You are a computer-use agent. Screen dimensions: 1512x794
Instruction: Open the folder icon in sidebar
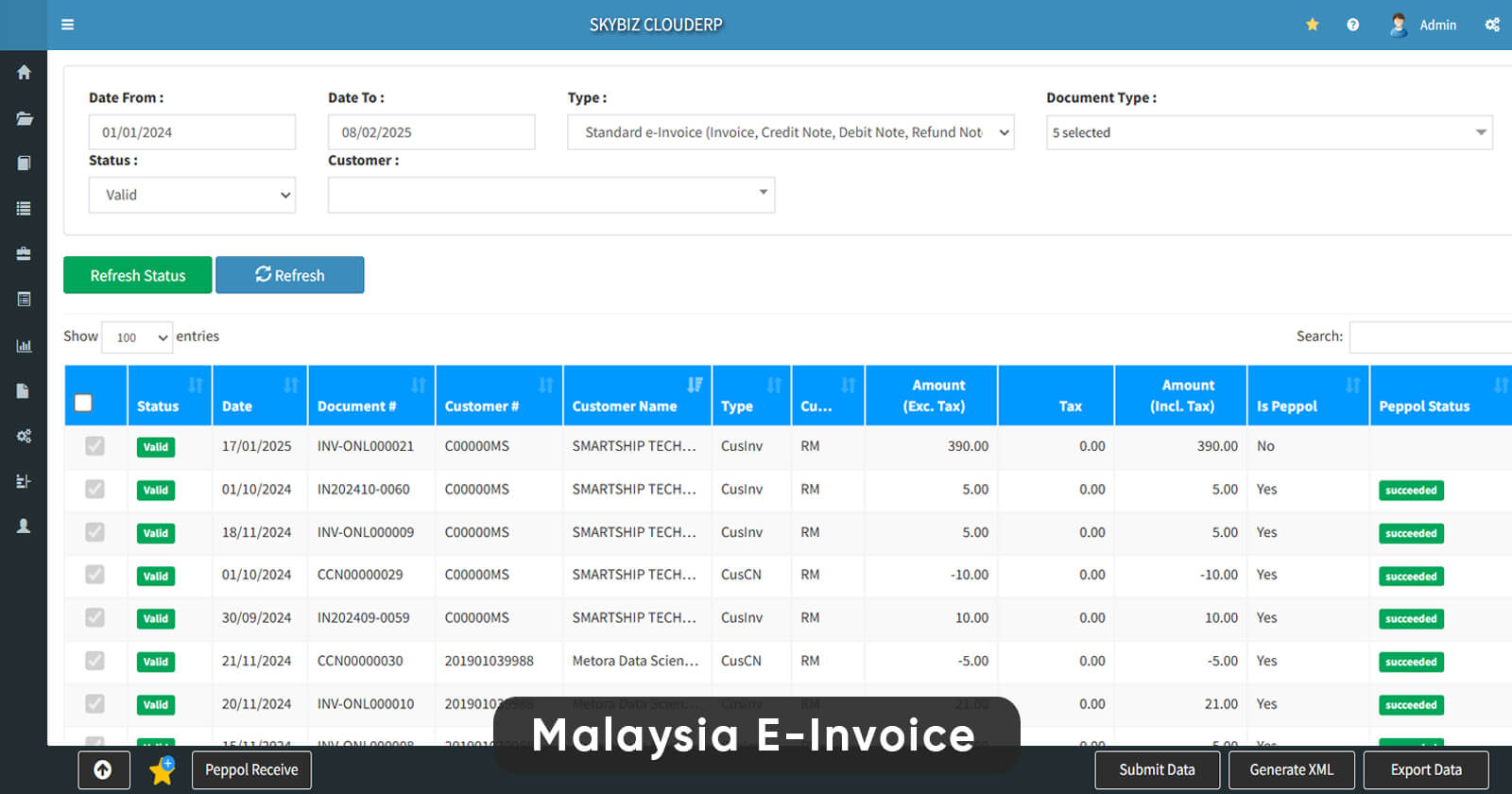(x=24, y=118)
